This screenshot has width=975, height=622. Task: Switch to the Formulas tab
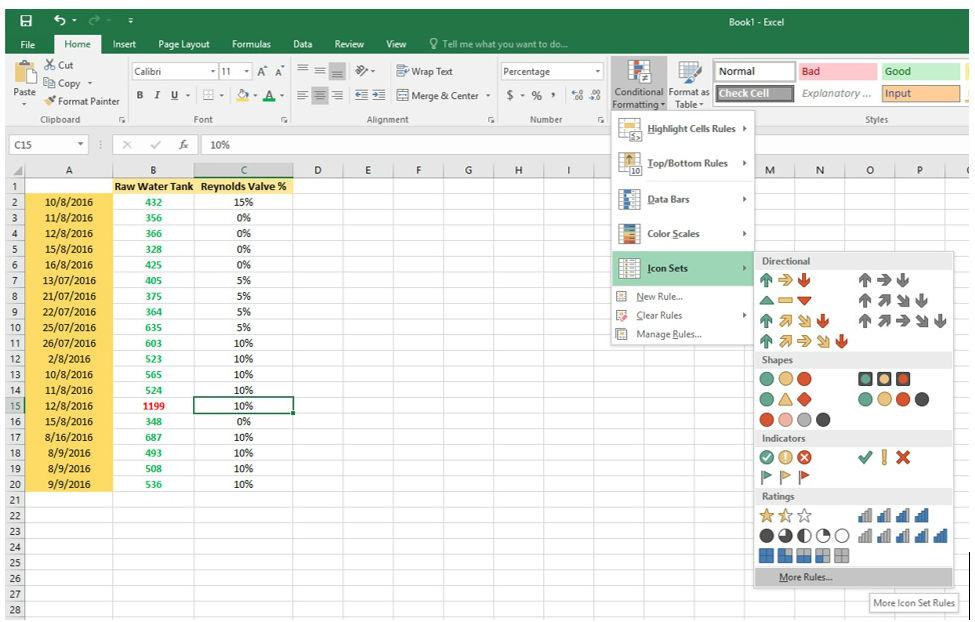pyautogui.click(x=251, y=44)
